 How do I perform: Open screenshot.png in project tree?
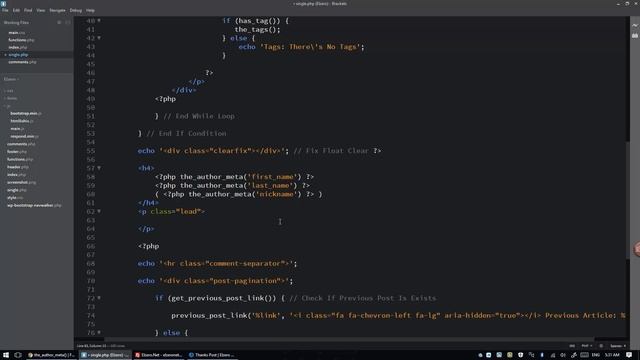21,182
